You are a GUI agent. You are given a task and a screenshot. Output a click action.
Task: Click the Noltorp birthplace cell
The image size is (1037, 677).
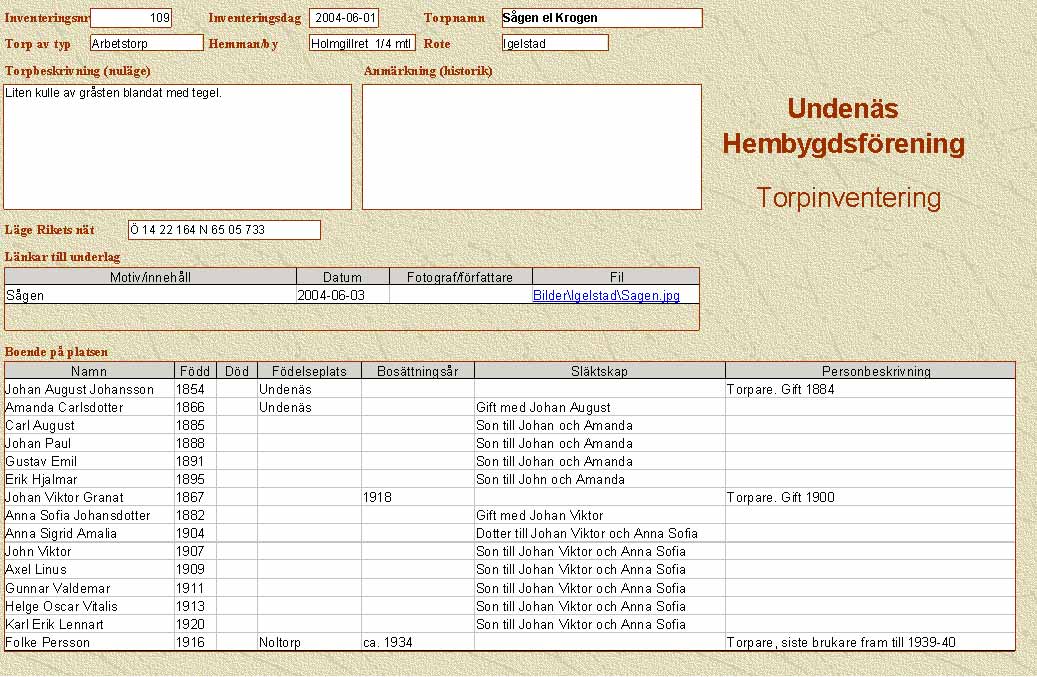[309, 642]
